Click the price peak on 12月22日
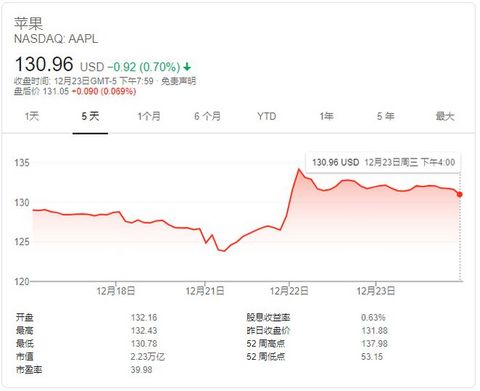The image size is (480, 391). click(x=299, y=169)
